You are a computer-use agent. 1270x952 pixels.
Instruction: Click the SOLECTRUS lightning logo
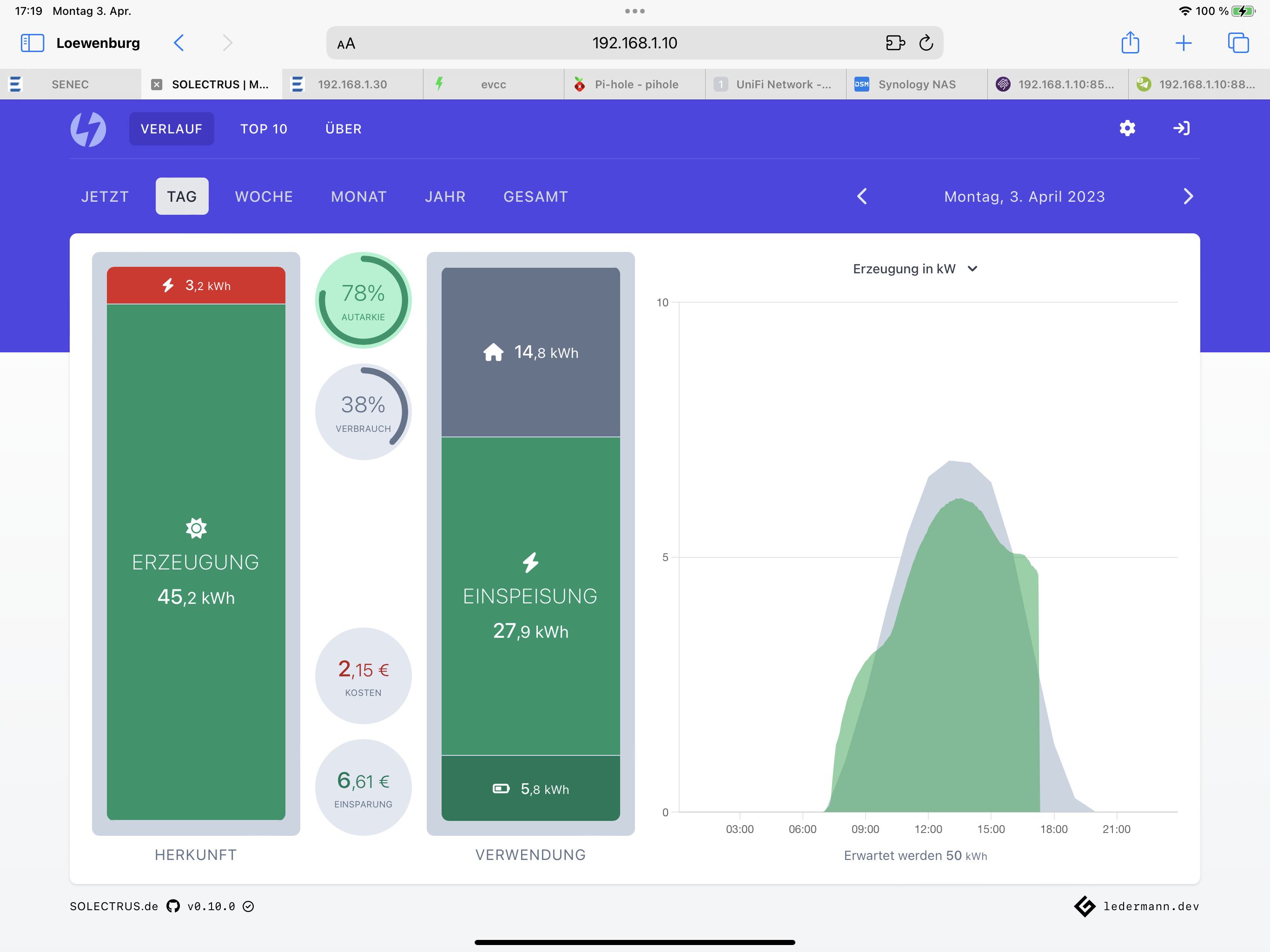[88, 129]
